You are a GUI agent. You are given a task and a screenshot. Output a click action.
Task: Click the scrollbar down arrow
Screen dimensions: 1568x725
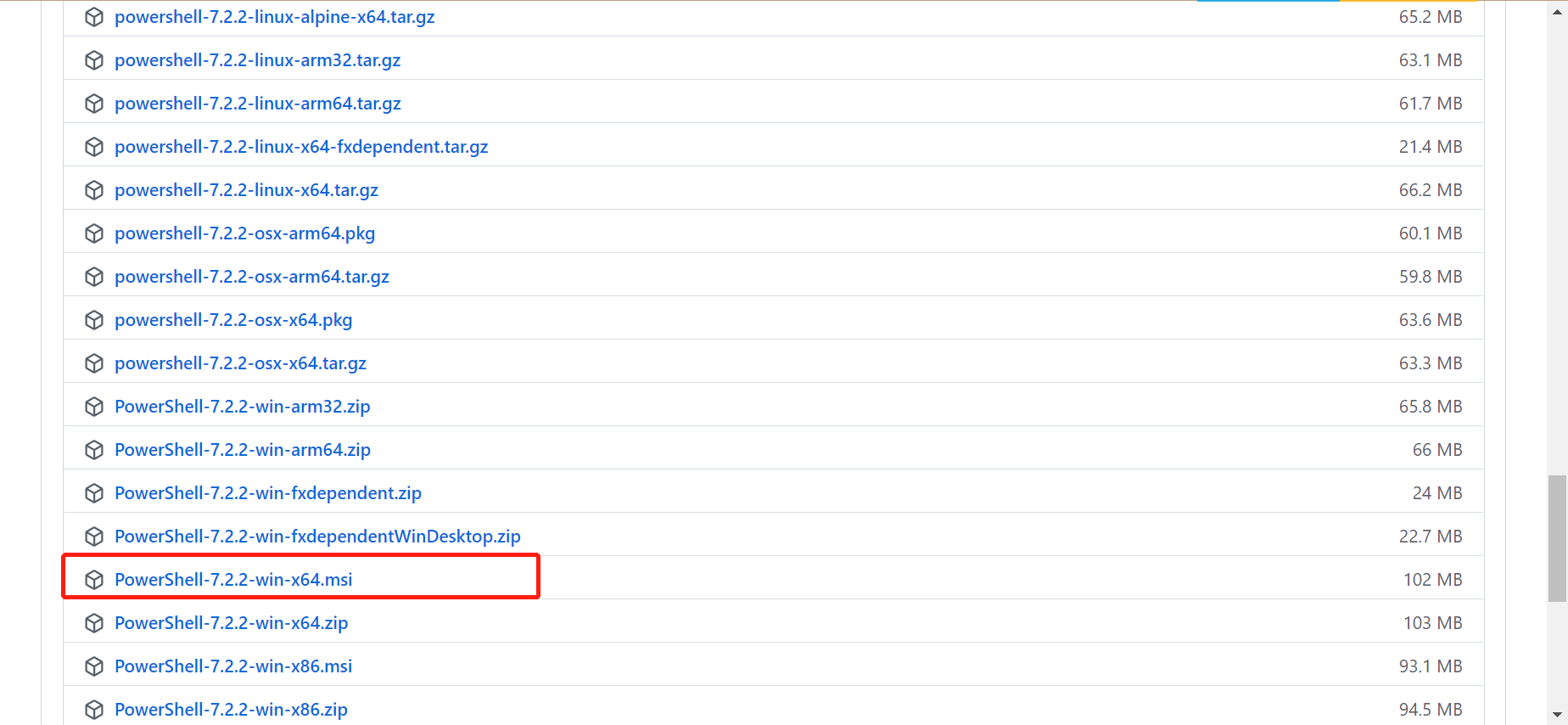tap(1557, 715)
